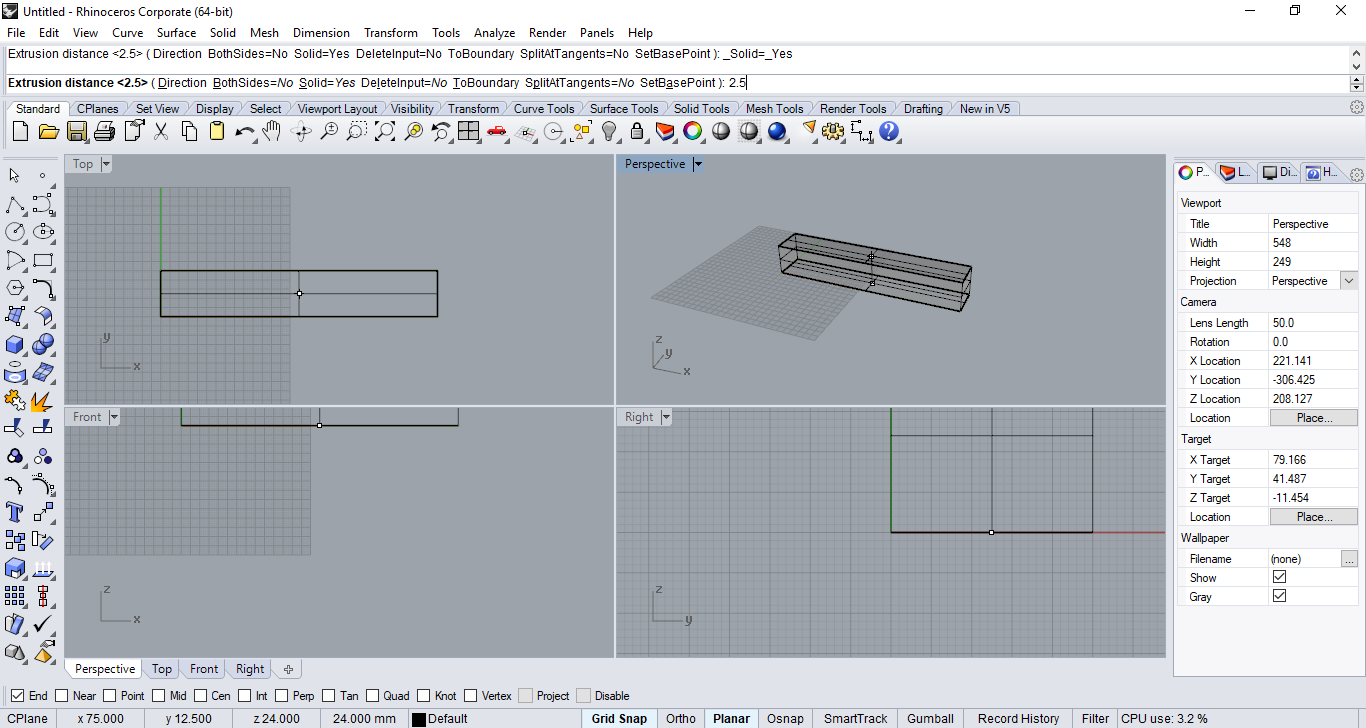Click the Lock objects padlock icon

637,131
